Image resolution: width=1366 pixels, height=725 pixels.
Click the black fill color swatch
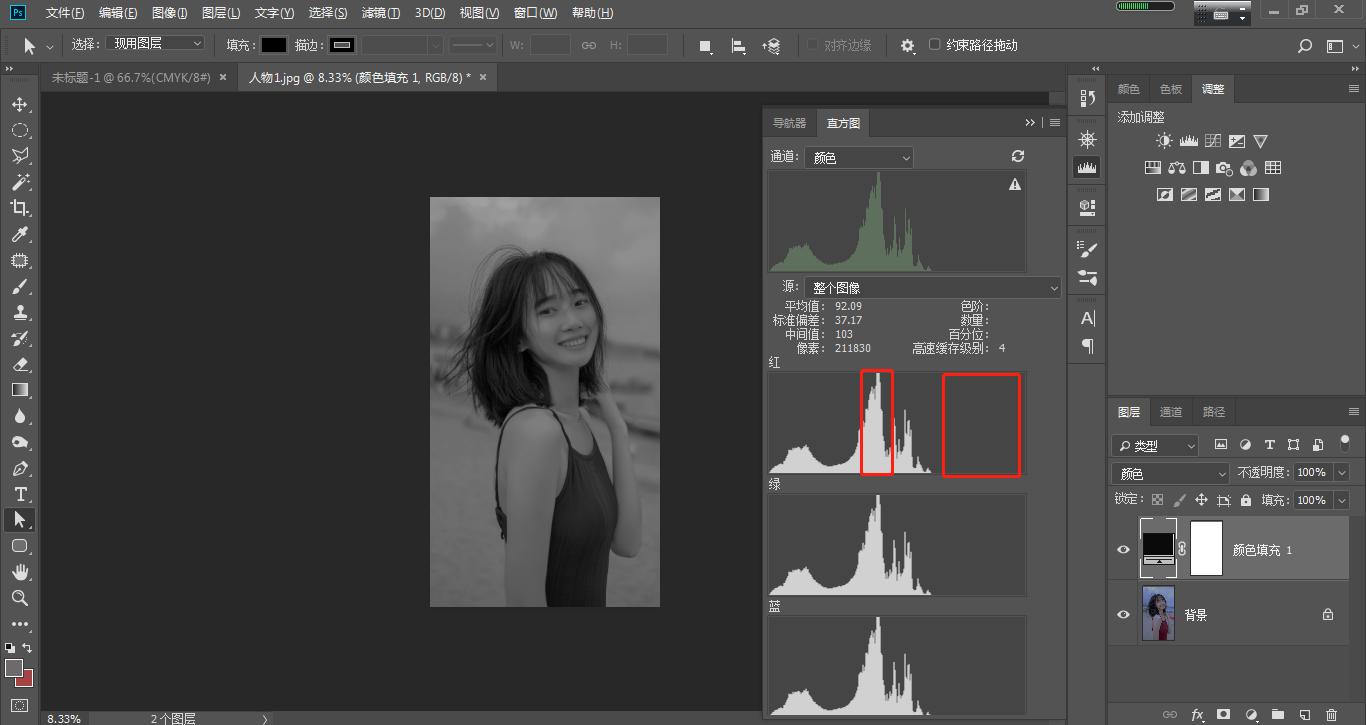coord(274,45)
